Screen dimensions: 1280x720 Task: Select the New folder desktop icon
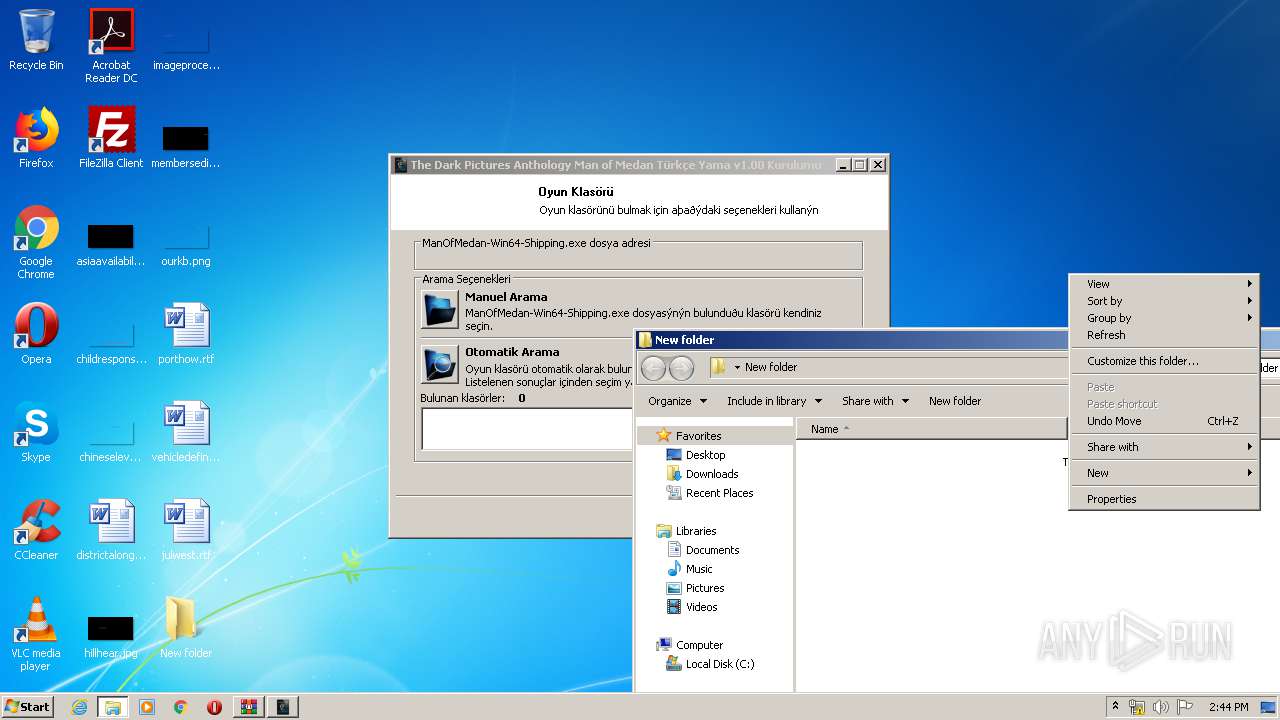186,628
